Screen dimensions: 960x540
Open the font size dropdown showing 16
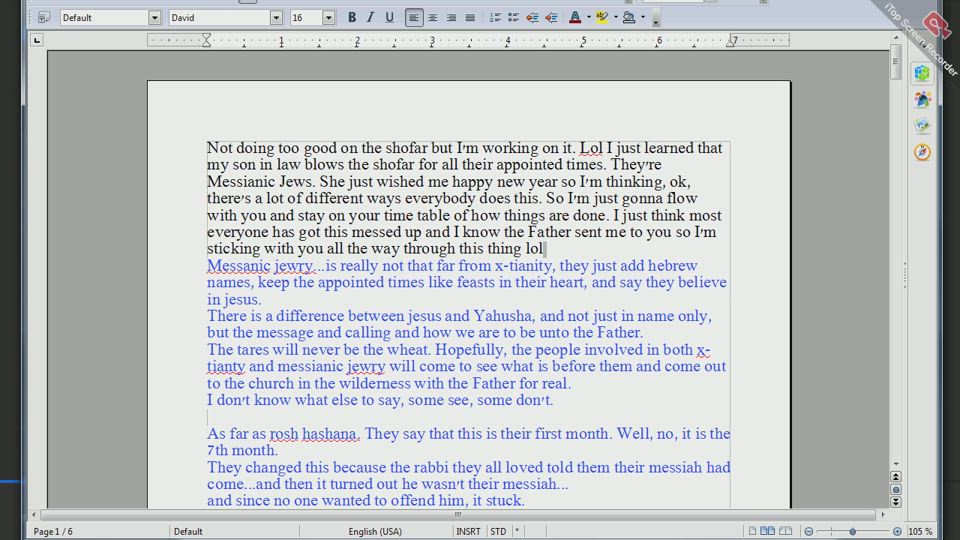pos(328,18)
